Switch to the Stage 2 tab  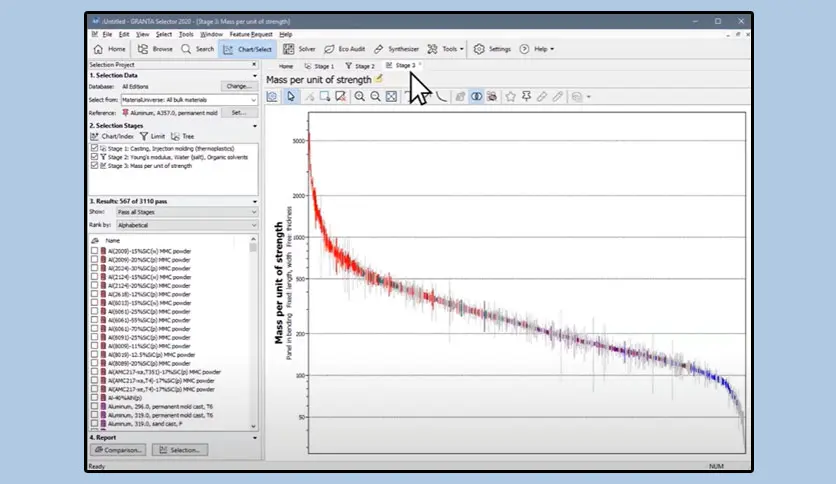pyautogui.click(x=360, y=66)
